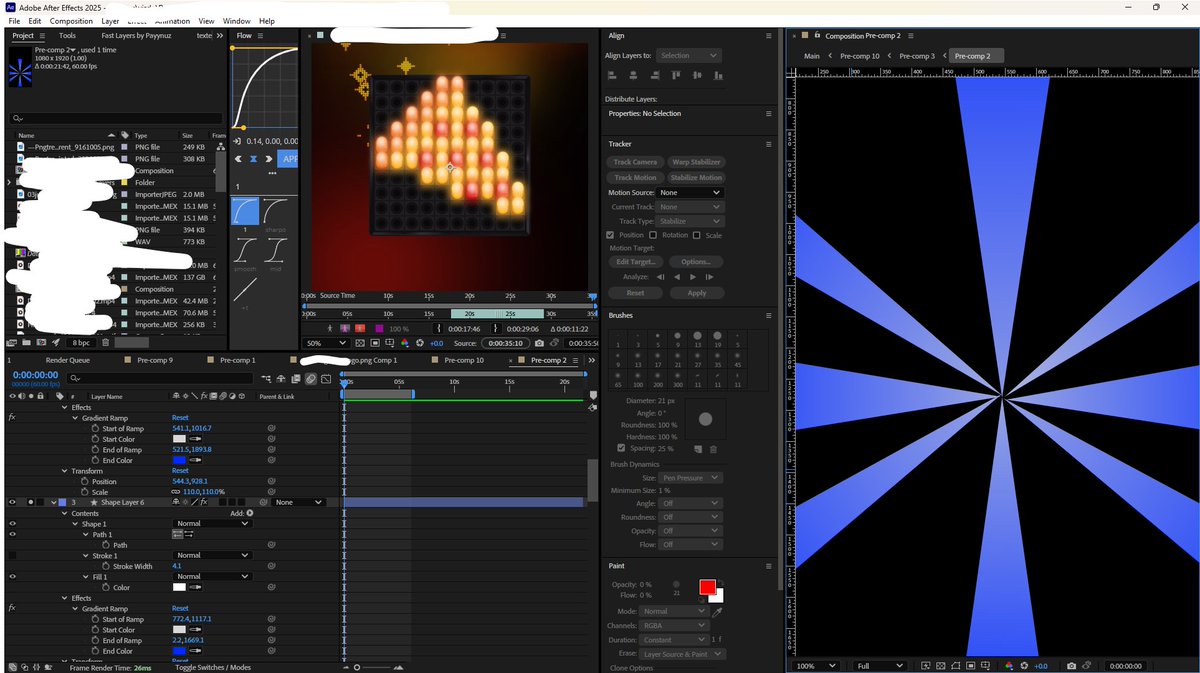
Task: Open Motion Source dropdown in Tracker
Action: pyautogui.click(x=689, y=192)
